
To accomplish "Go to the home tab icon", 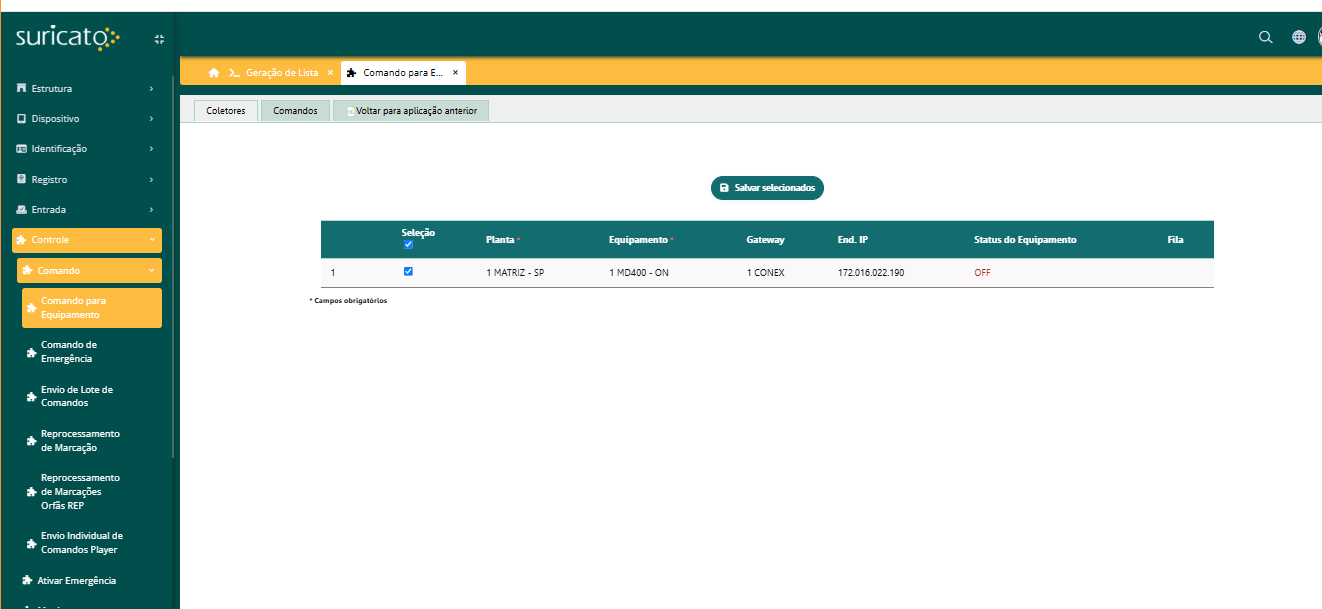I will click(213, 73).
